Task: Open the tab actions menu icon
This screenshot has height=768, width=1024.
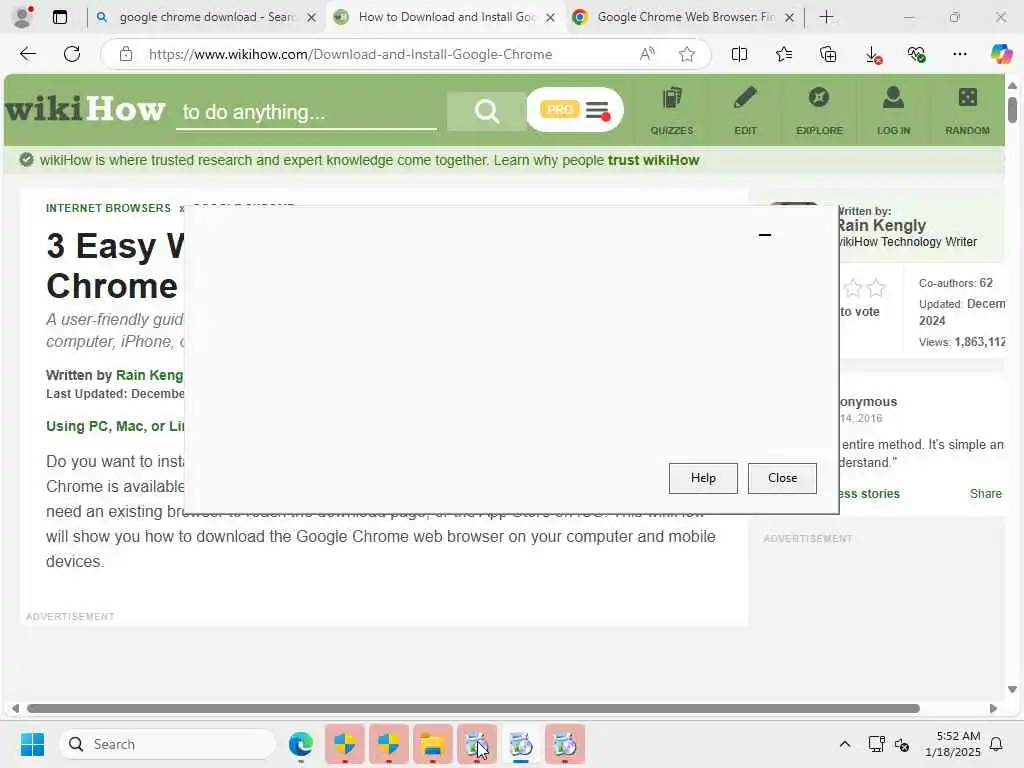Action: [x=59, y=17]
